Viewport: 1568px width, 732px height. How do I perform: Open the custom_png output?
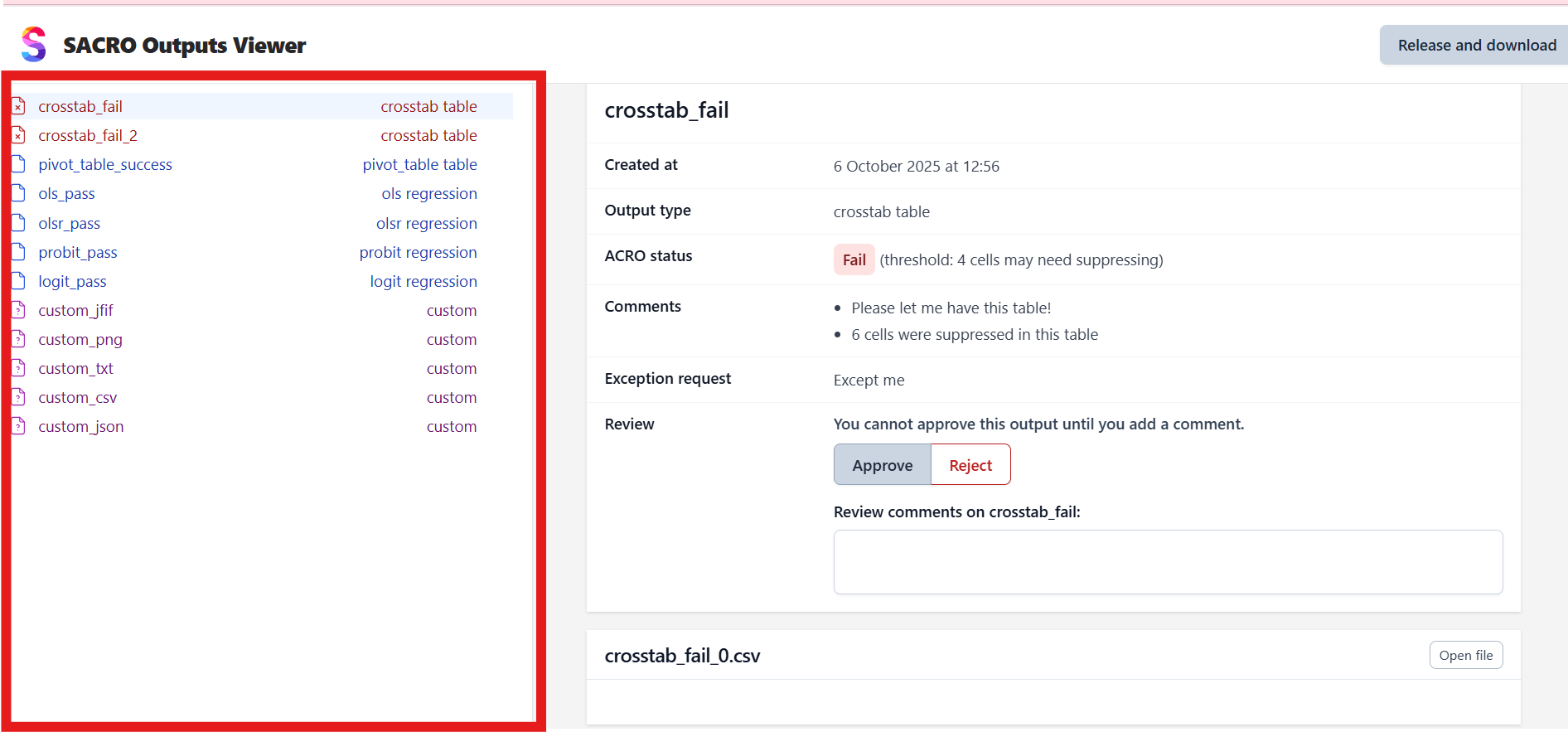coord(80,339)
